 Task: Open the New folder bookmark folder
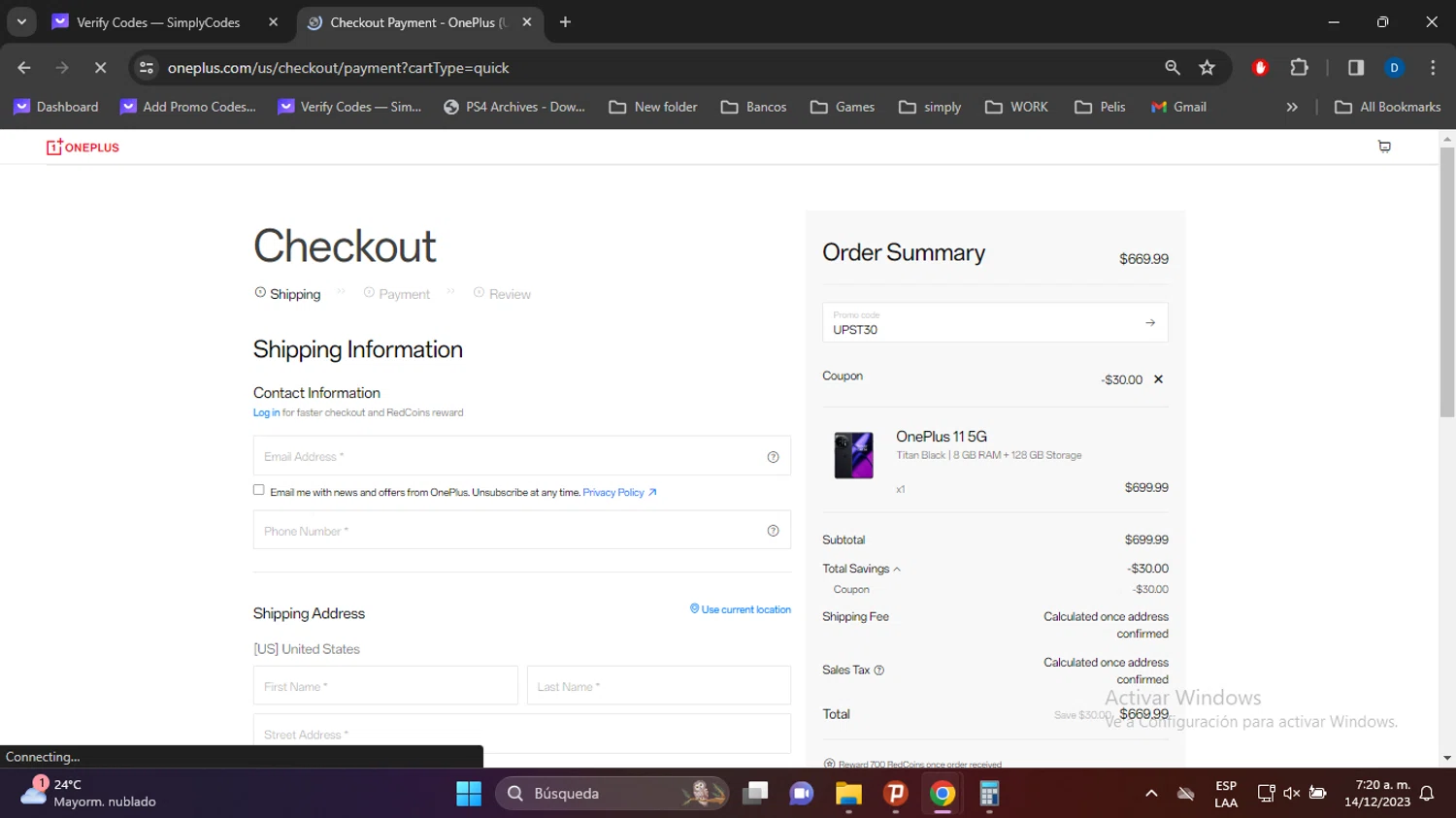click(x=653, y=107)
